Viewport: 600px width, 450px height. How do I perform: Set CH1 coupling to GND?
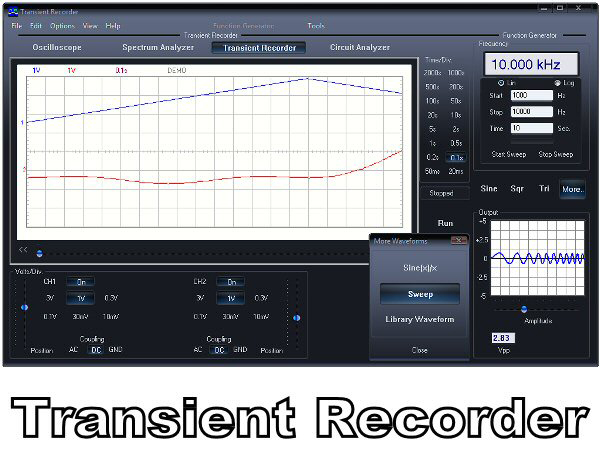coord(115,350)
